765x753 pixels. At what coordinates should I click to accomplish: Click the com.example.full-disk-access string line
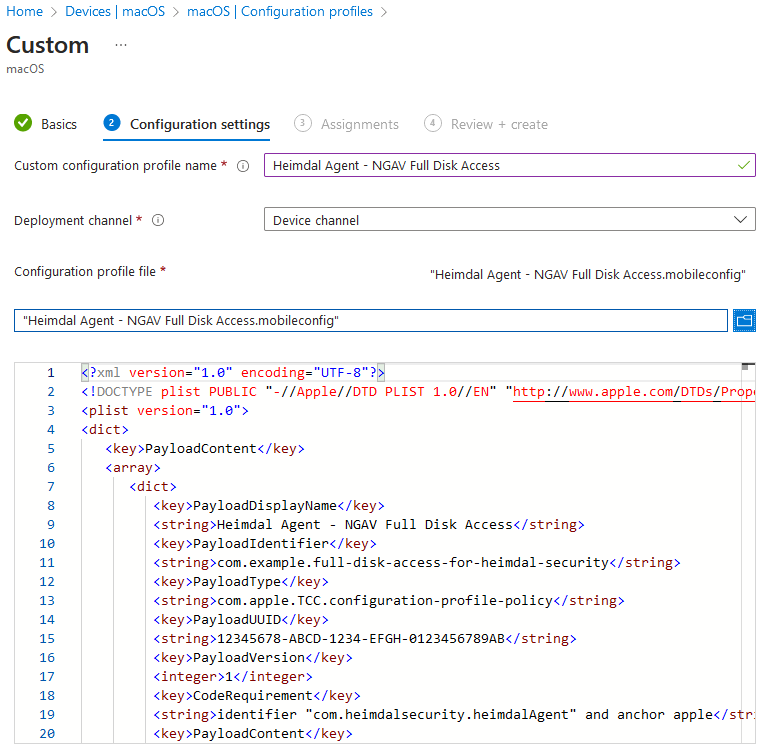pyautogui.click(x=417, y=563)
